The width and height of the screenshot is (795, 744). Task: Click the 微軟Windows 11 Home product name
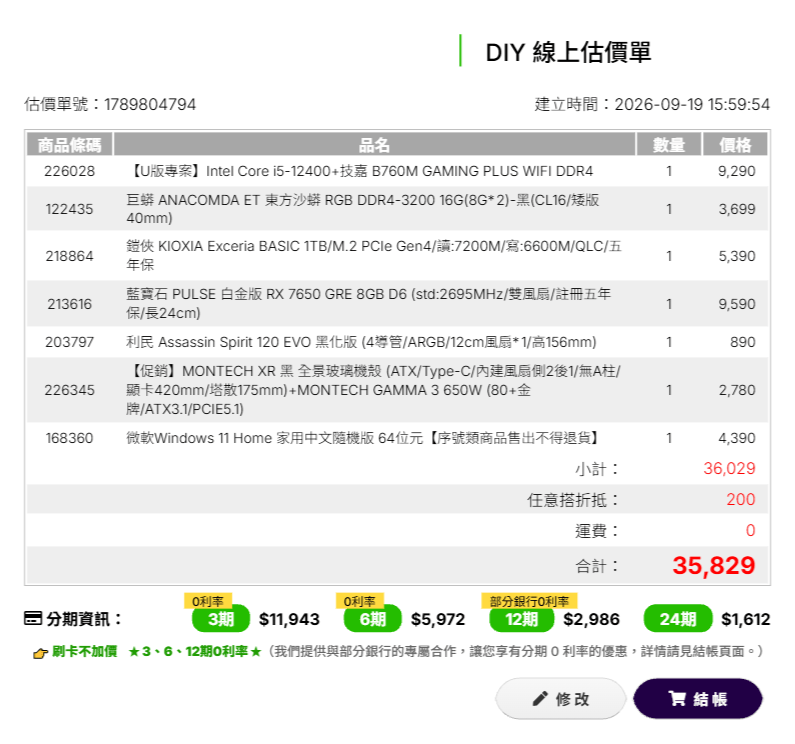click(364, 438)
